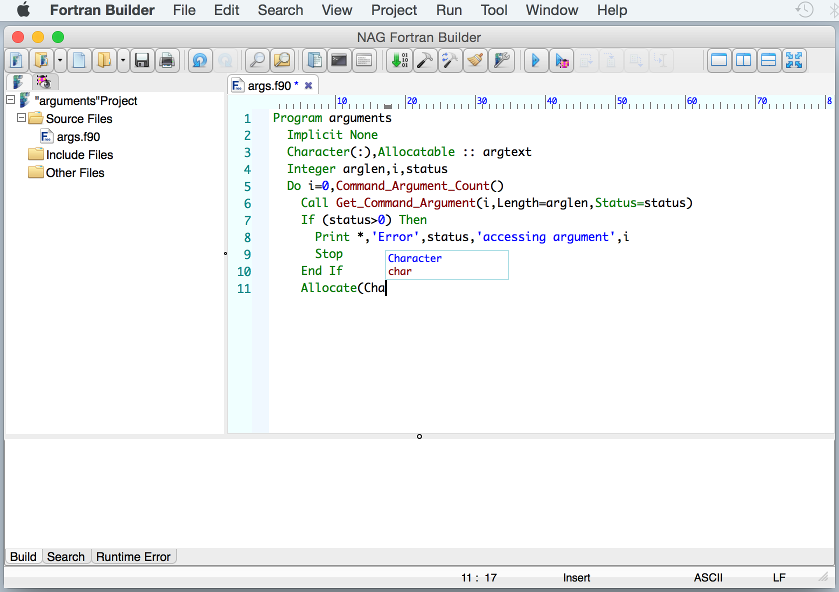Select the debugger side tab icon

(44, 82)
